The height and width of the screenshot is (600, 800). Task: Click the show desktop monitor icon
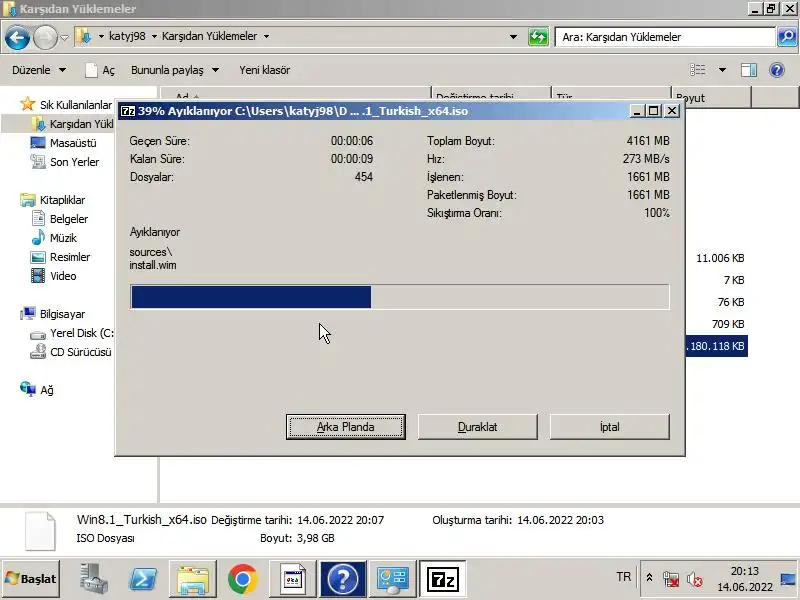click(789, 579)
